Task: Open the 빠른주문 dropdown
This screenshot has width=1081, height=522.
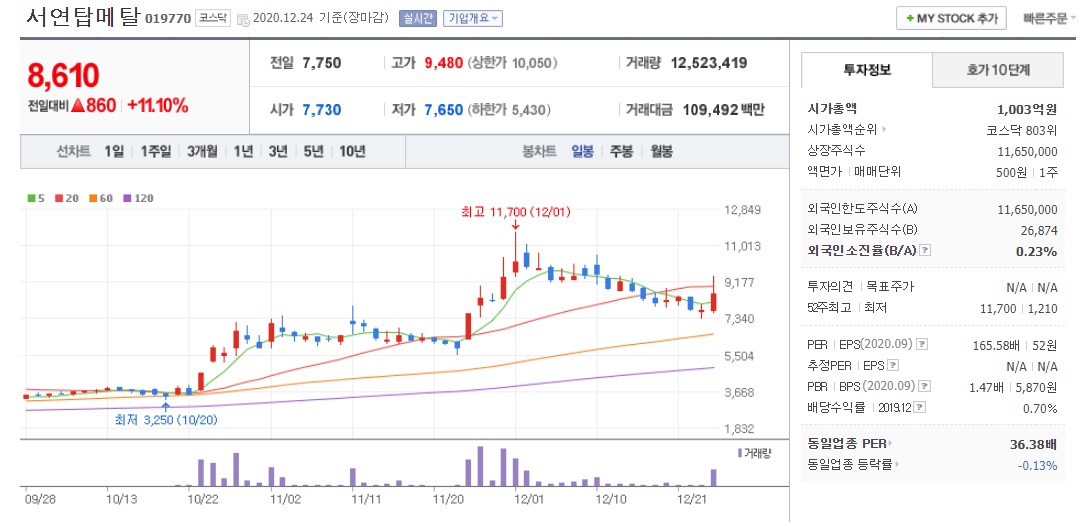Action: (x=1051, y=19)
